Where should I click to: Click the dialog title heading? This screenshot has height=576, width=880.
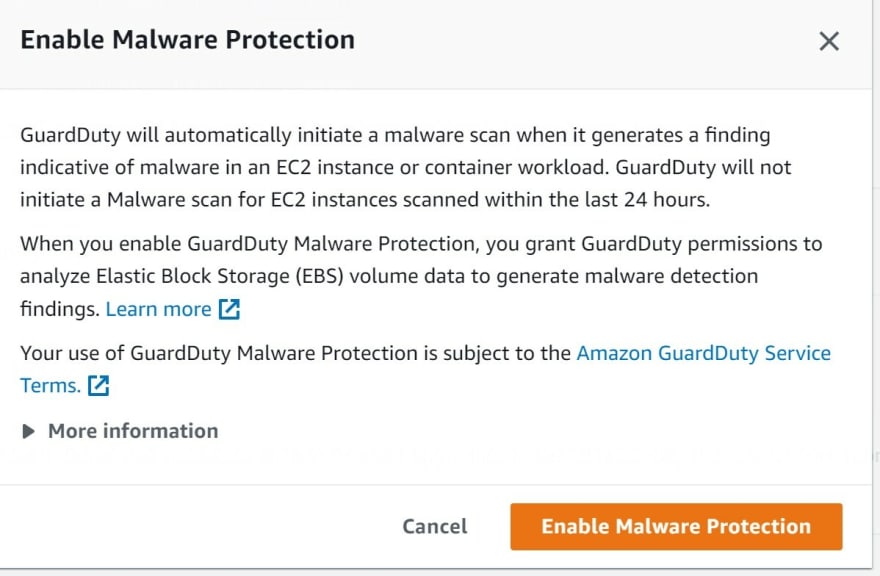click(x=187, y=40)
